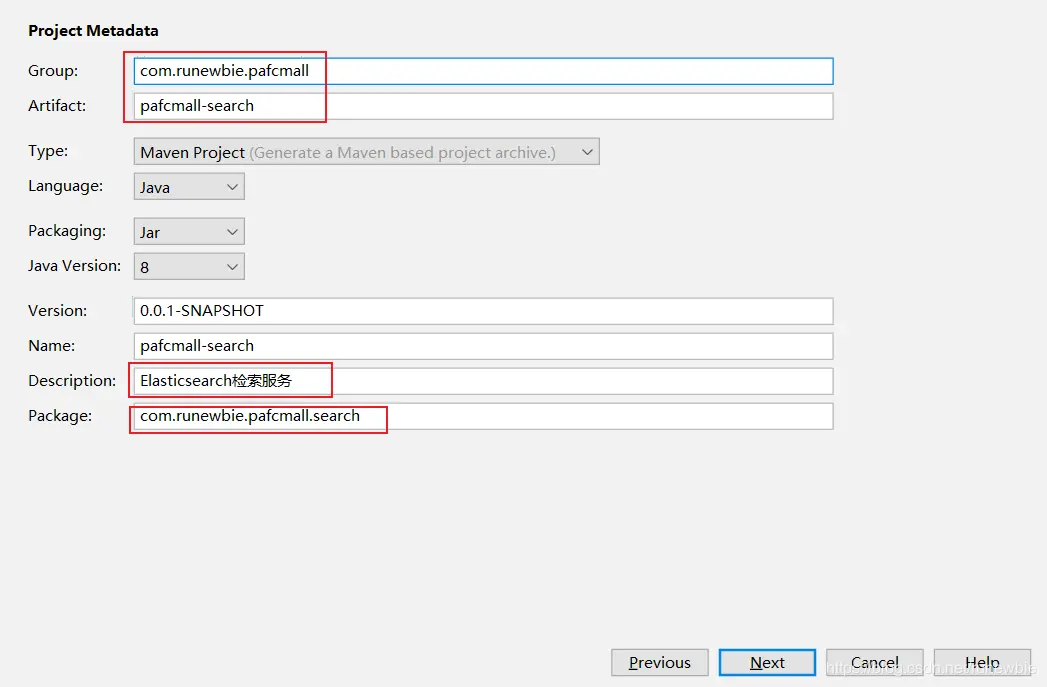Click the Artifact input field
This screenshot has width=1047, height=687.
(x=483, y=106)
